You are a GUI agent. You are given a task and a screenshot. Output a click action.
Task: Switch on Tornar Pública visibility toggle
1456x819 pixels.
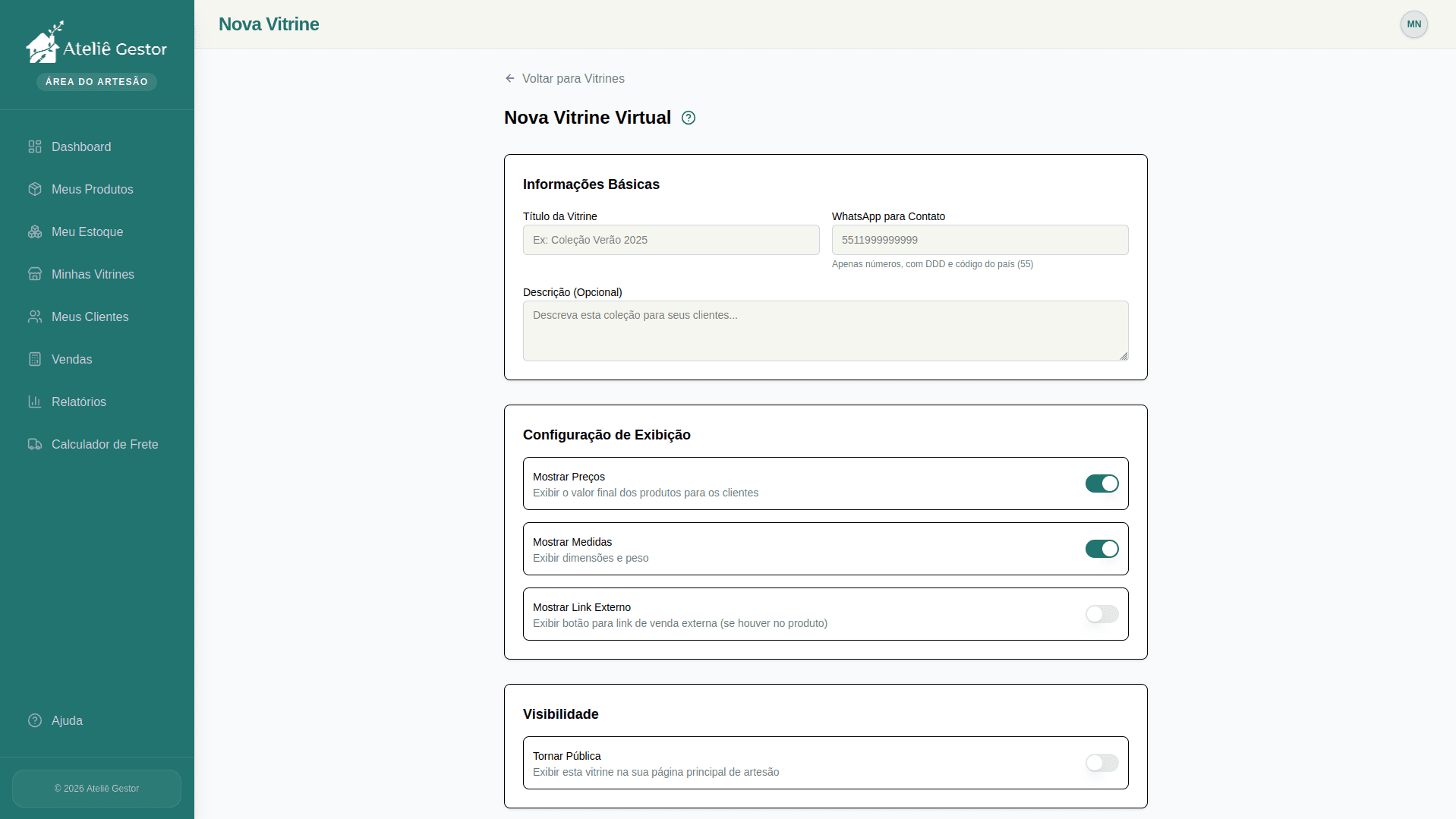pyautogui.click(x=1101, y=763)
